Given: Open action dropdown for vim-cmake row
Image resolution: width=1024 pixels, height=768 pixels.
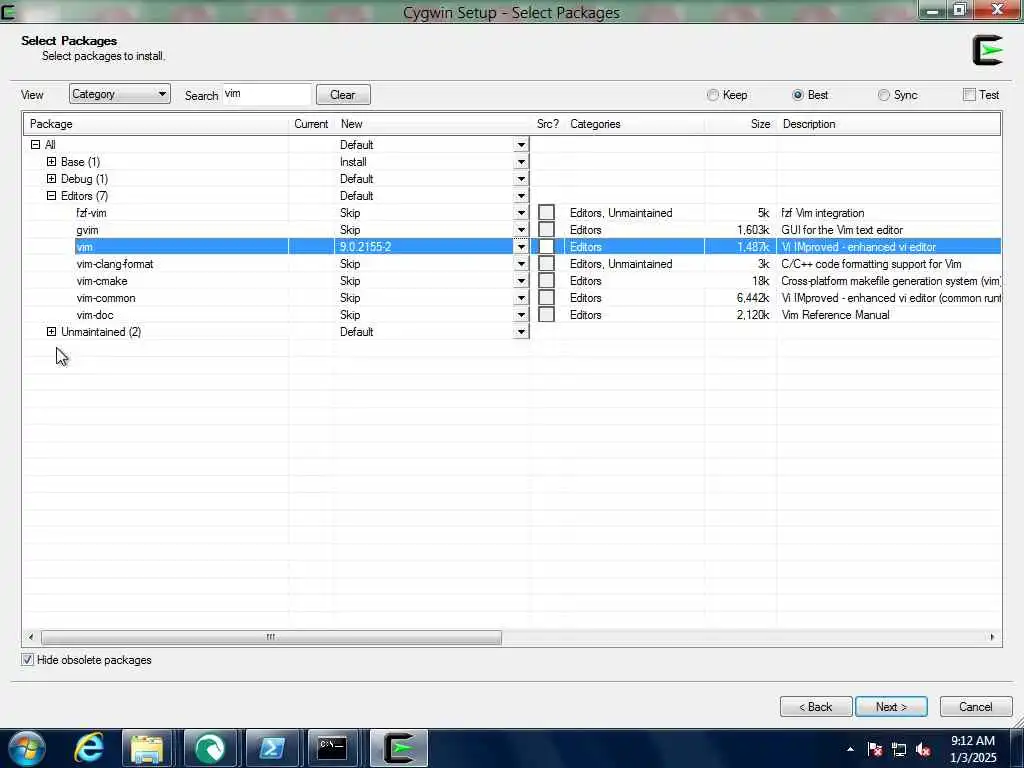Looking at the screenshot, I should click(520, 281).
